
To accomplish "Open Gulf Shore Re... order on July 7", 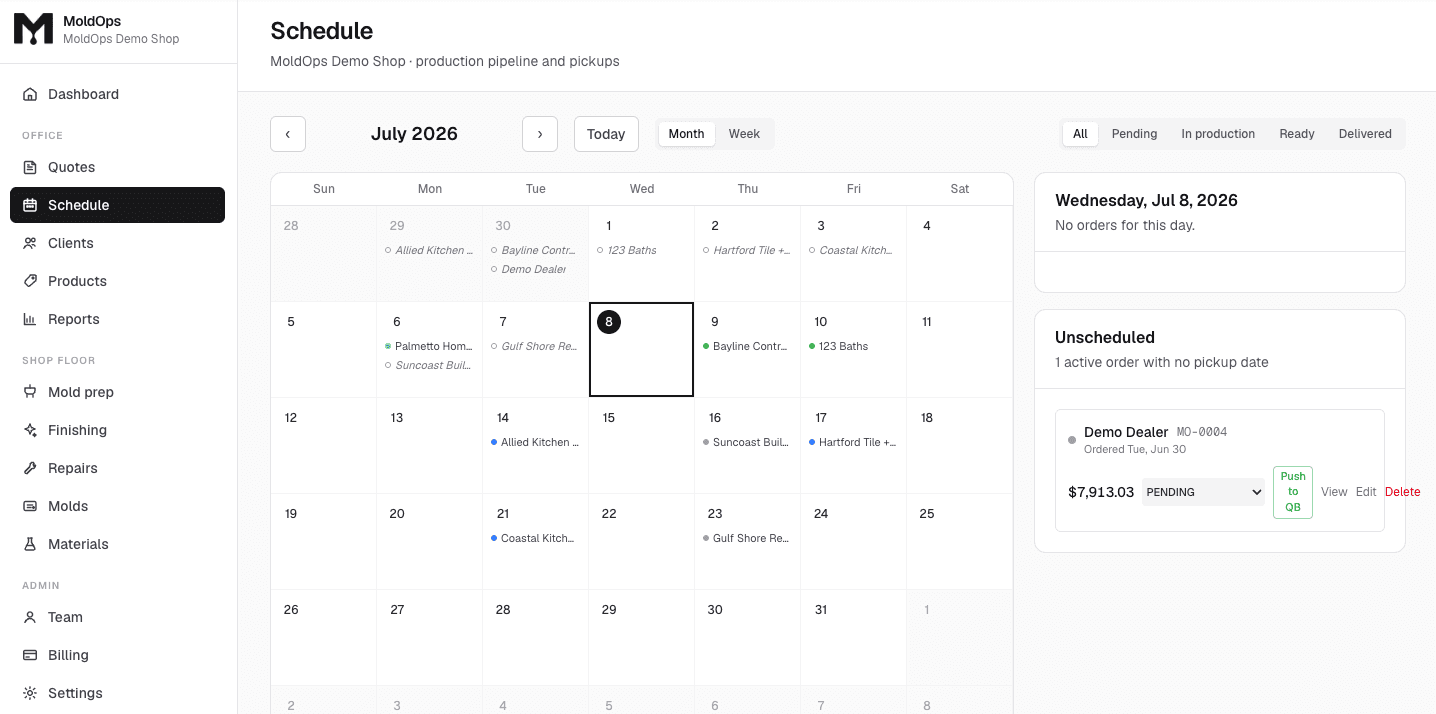I will pos(535,346).
